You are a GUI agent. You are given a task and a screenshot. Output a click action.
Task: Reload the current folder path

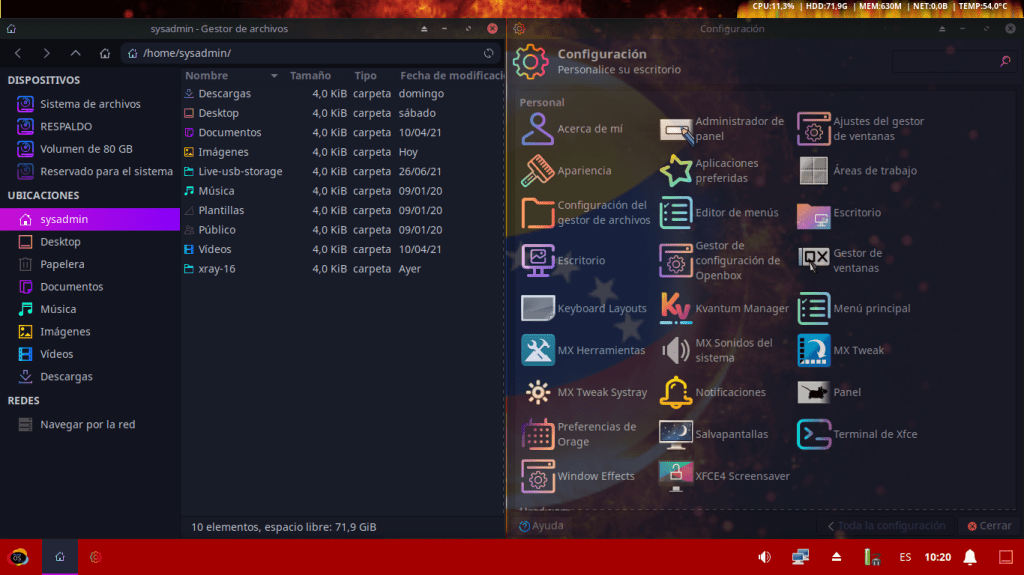(489, 53)
